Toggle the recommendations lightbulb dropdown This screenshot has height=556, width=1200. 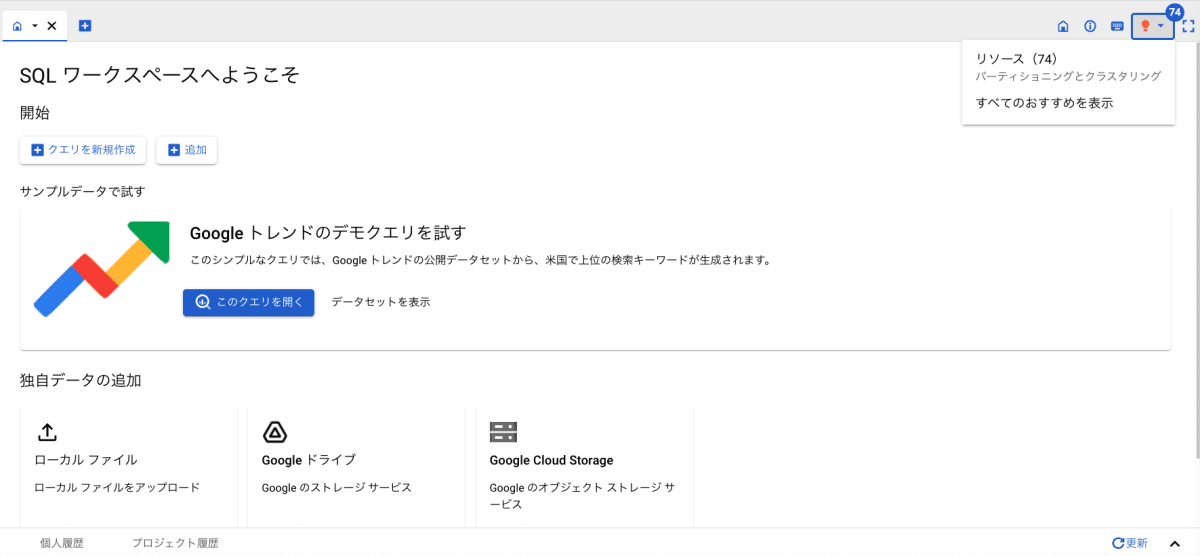tap(1152, 26)
